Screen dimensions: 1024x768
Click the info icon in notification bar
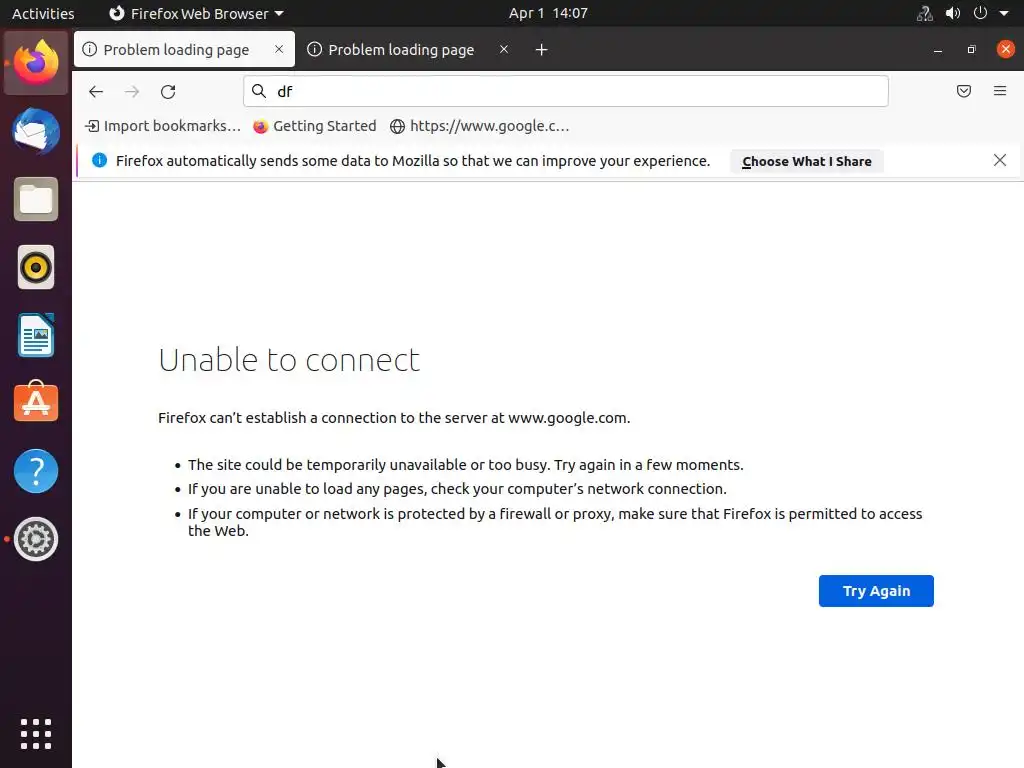(x=99, y=161)
